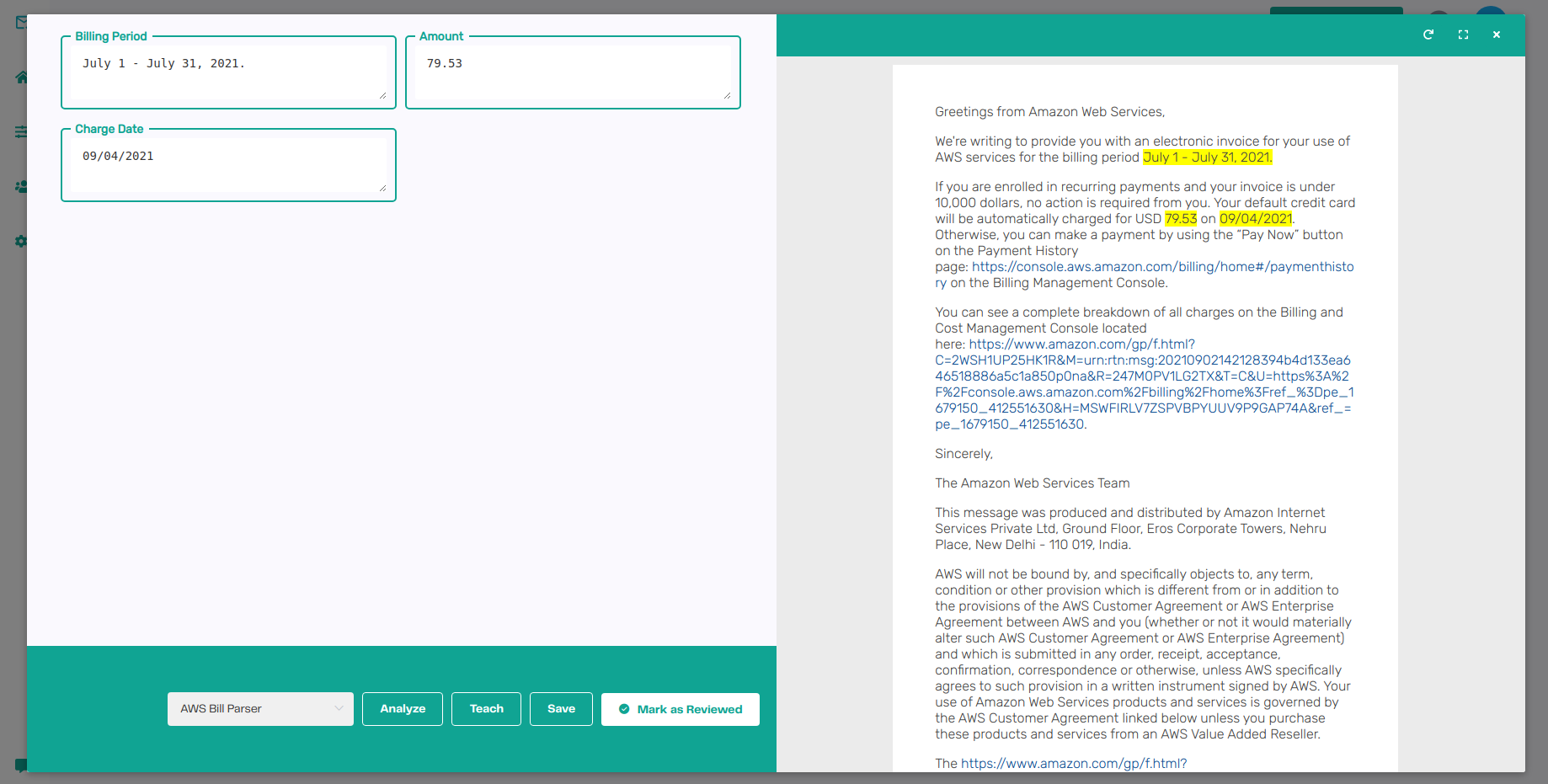Click the 'Charge Date' field label
This screenshot has width=1548, height=784.
[x=109, y=129]
